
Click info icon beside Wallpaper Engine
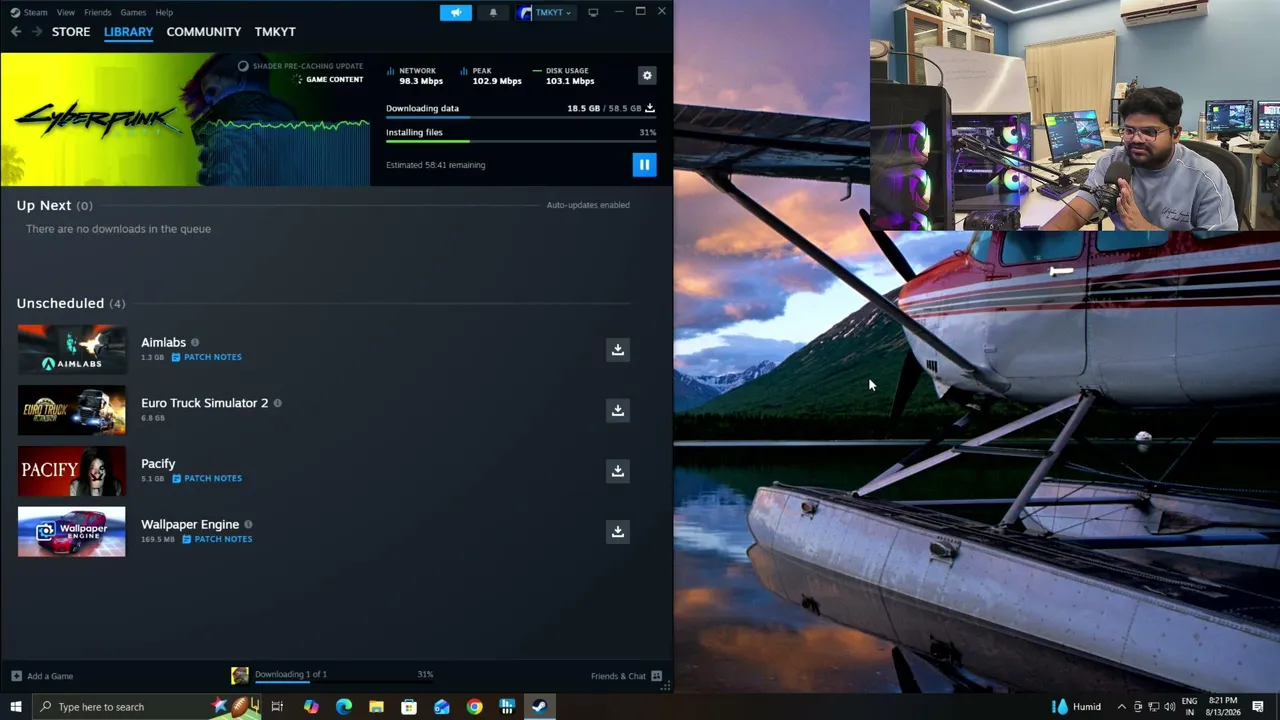[x=248, y=524]
